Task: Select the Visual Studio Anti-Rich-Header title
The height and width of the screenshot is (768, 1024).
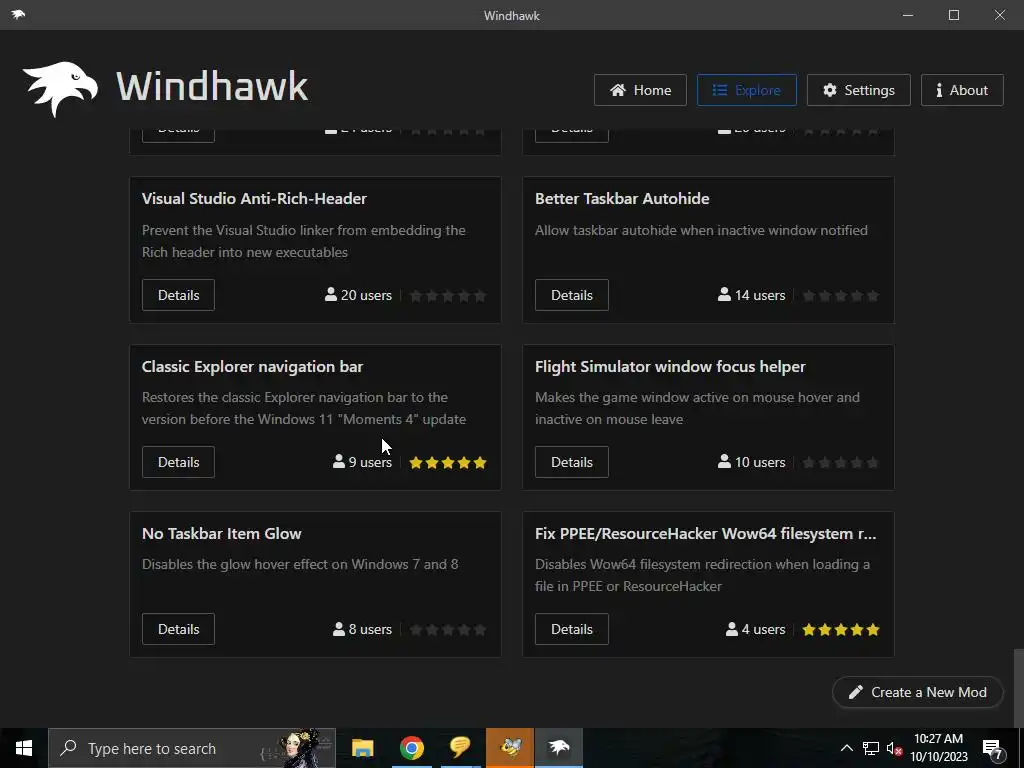Action: pos(254,199)
